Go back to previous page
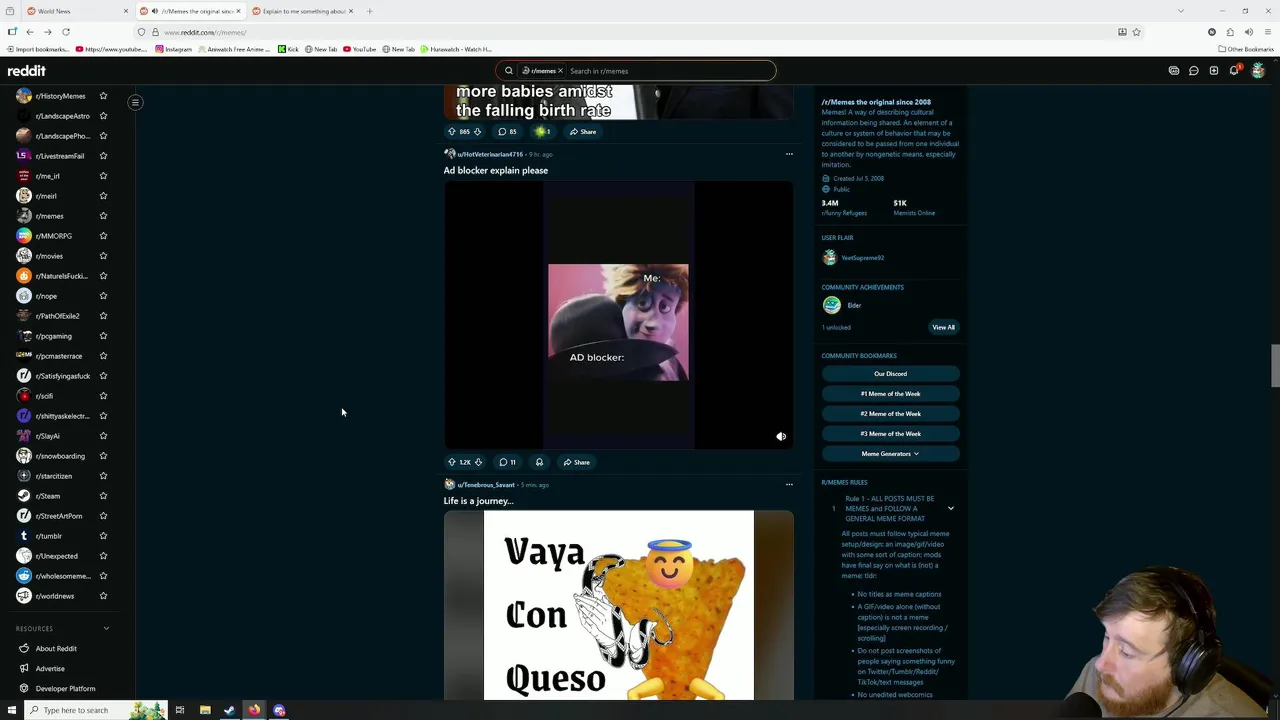This screenshot has height=720, width=1280. (30, 32)
